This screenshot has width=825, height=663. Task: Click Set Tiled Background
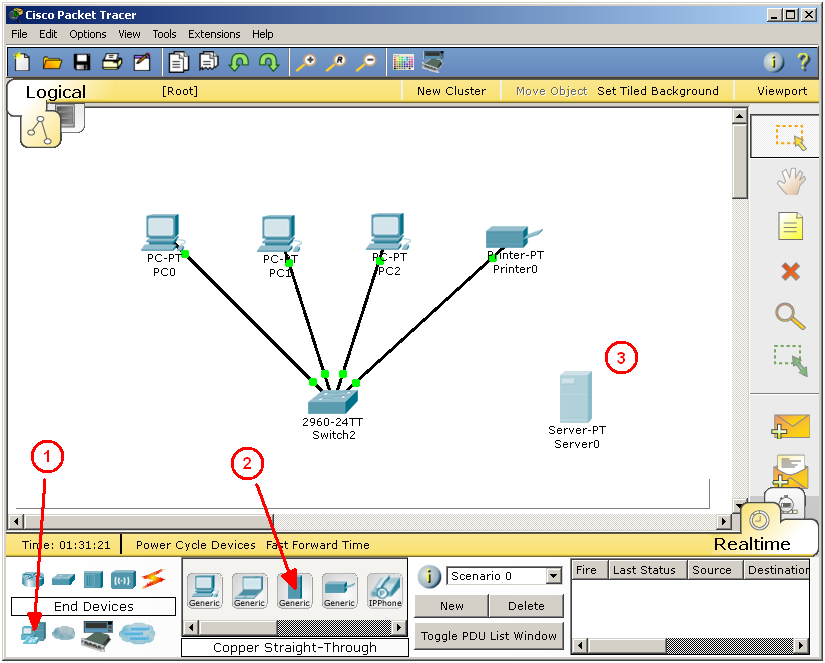(658, 91)
